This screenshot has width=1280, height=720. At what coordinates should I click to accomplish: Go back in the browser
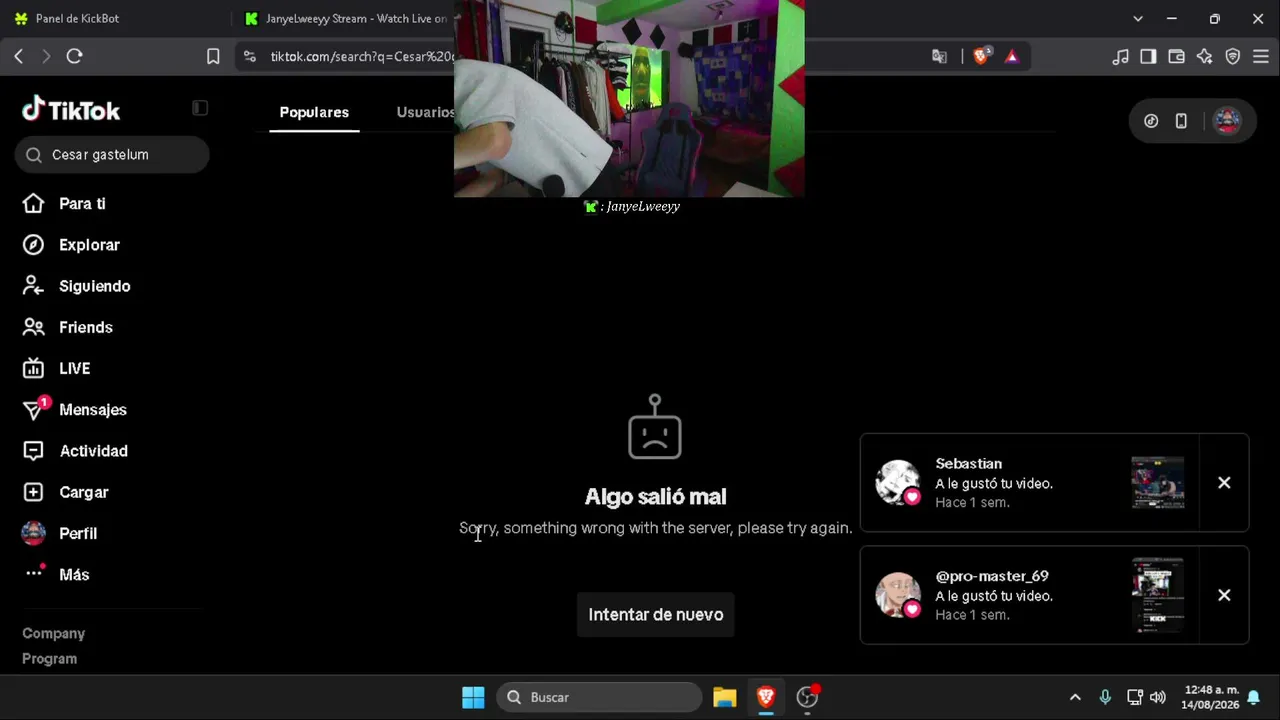pos(19,57)
